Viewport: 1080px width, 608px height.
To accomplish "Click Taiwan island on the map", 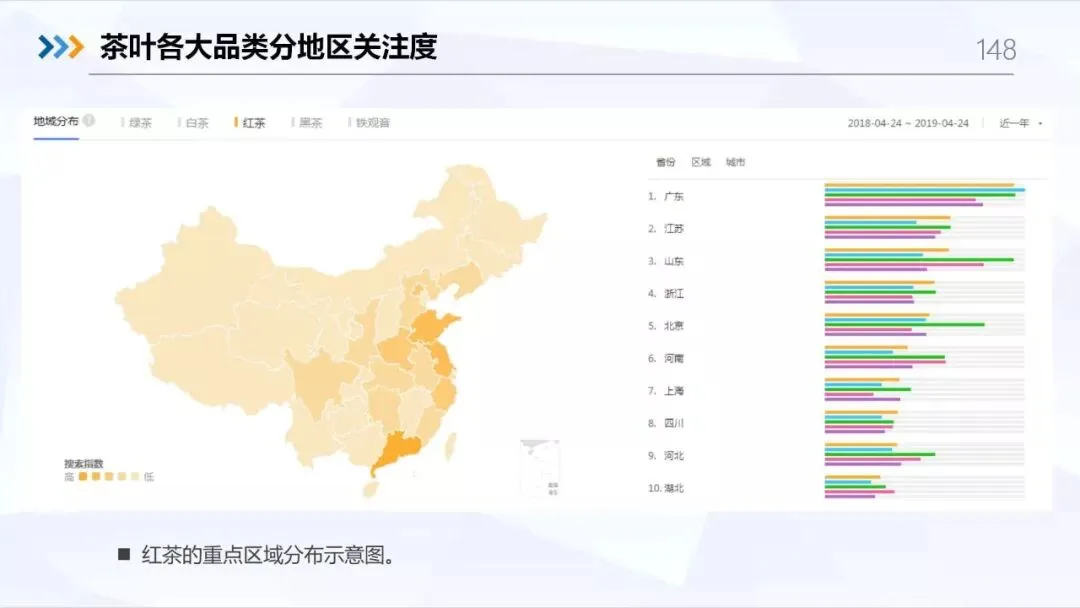I will tap(450, 445).
